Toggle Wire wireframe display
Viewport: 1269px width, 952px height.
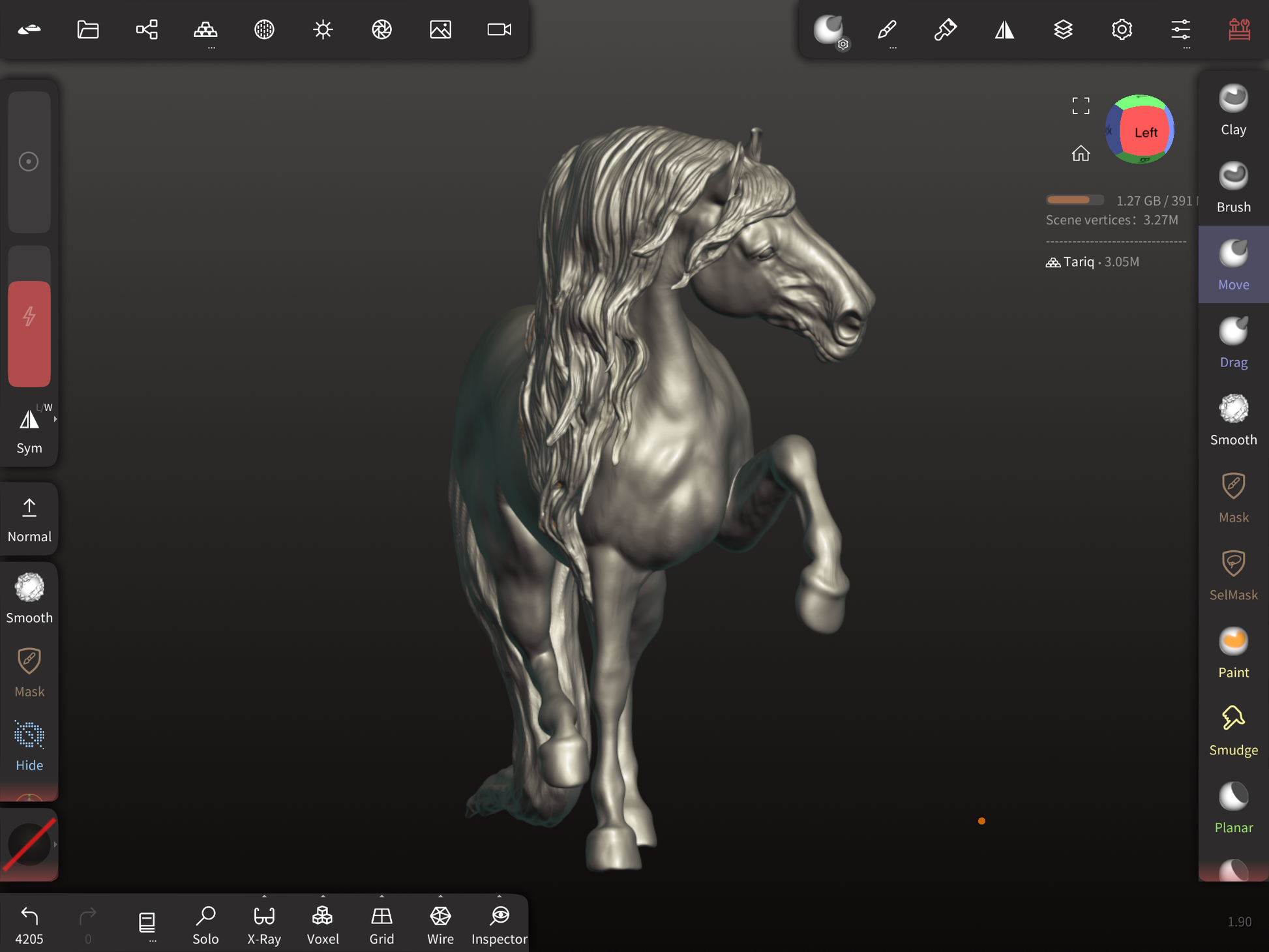tap(440, 924)
